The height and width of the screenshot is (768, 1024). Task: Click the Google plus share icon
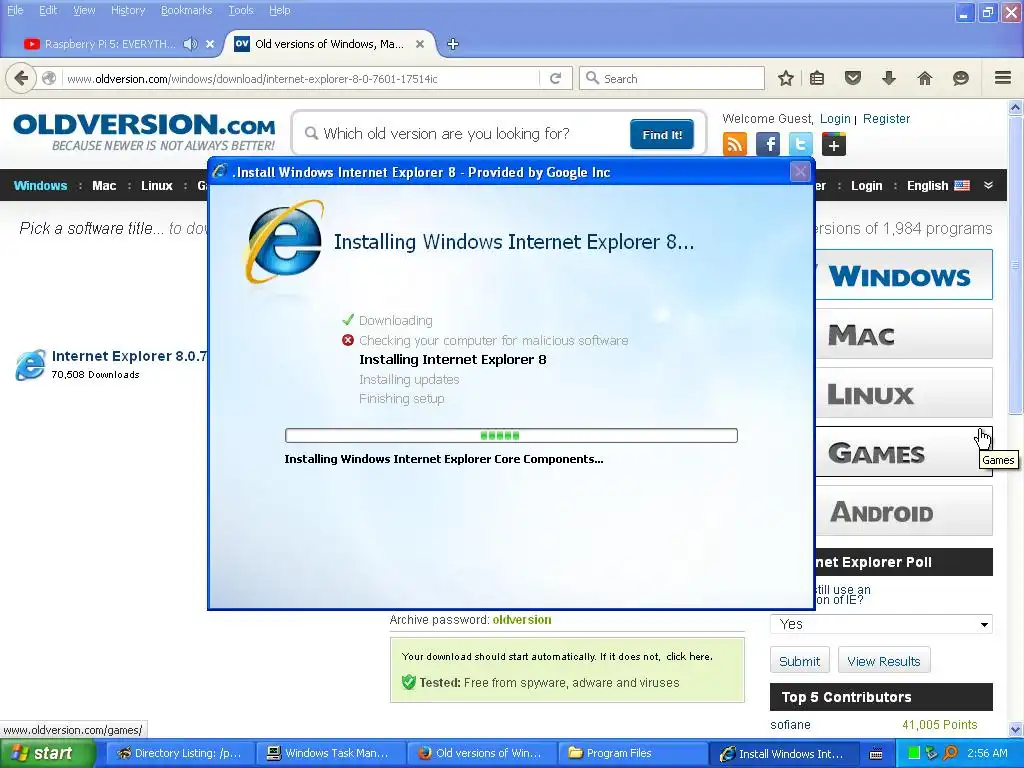coord(833,144)
